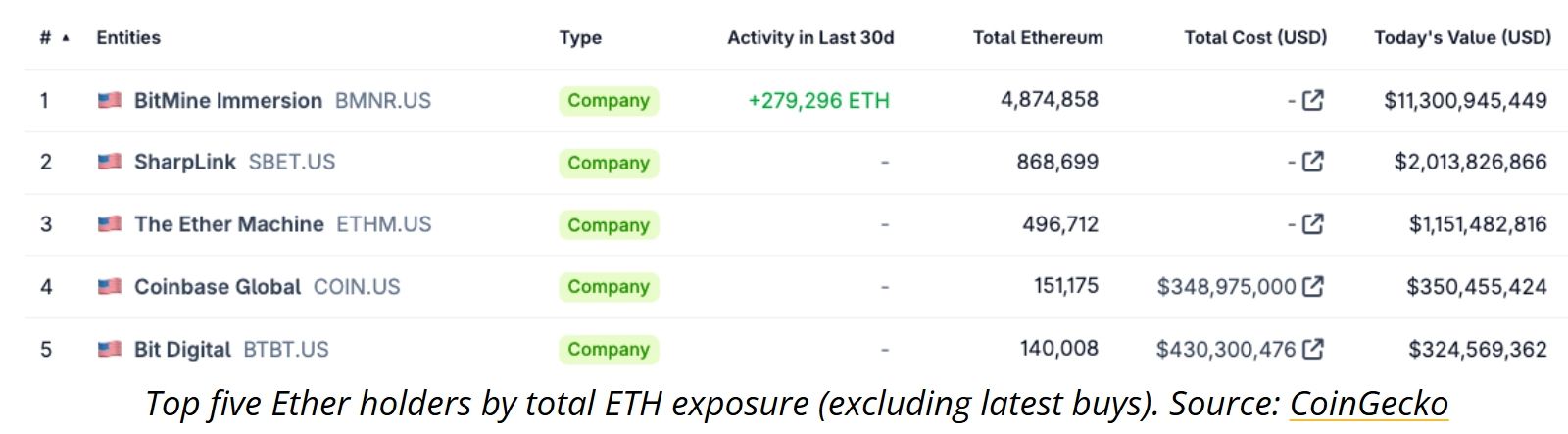Click the +279,296 ETH activity value

818,100
